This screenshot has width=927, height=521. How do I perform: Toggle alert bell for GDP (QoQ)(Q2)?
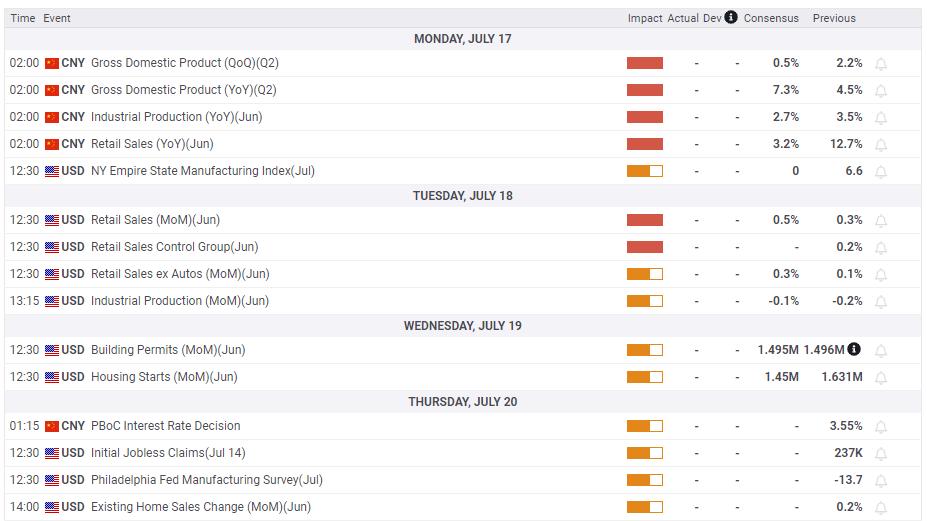point(881,64)
